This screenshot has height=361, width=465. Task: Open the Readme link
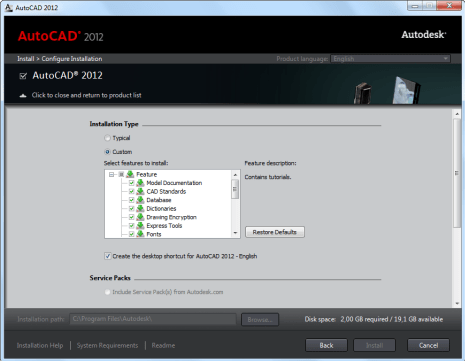[163, 346]
